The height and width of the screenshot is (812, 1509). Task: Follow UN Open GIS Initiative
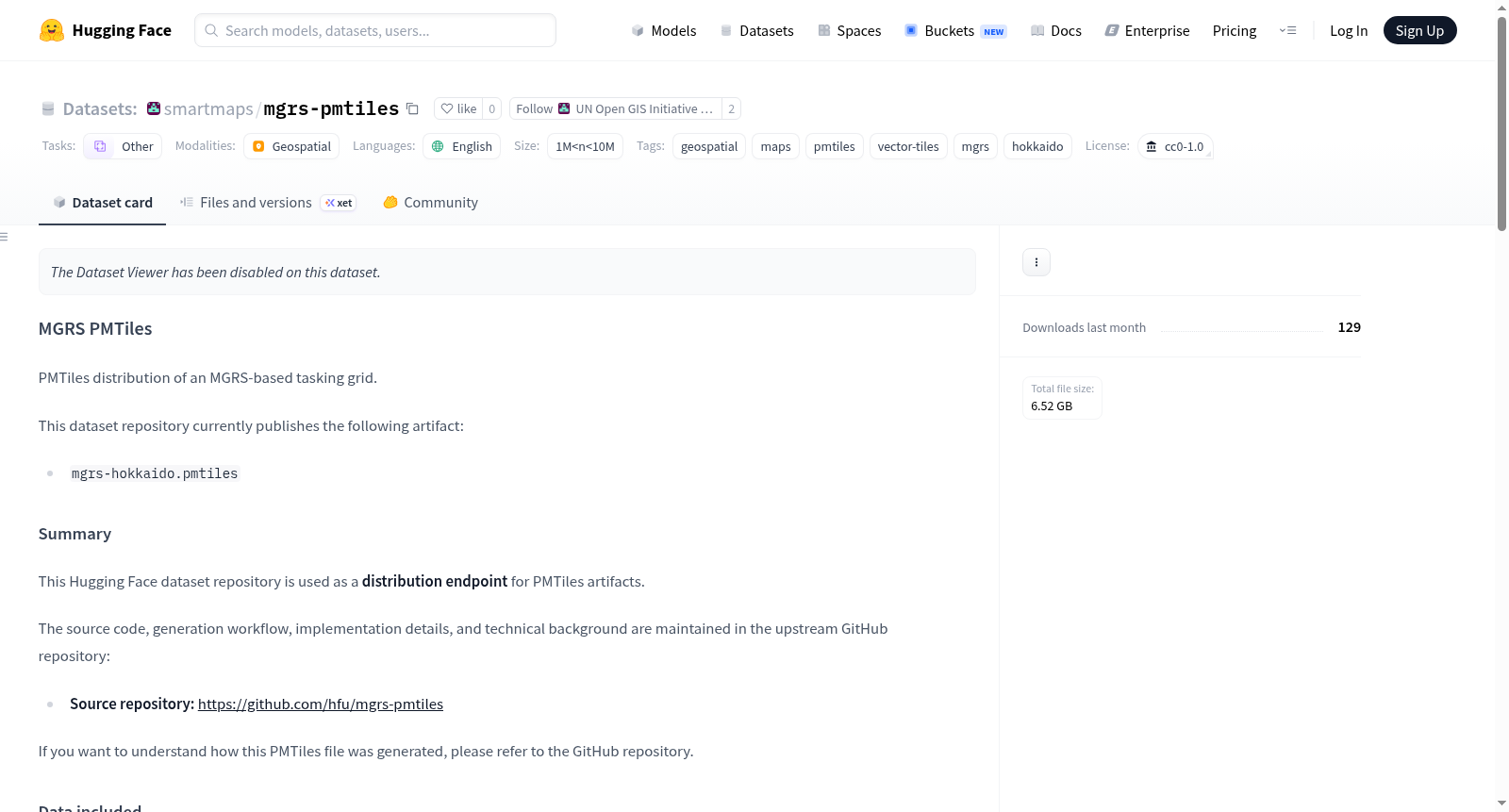click(615, 108)
